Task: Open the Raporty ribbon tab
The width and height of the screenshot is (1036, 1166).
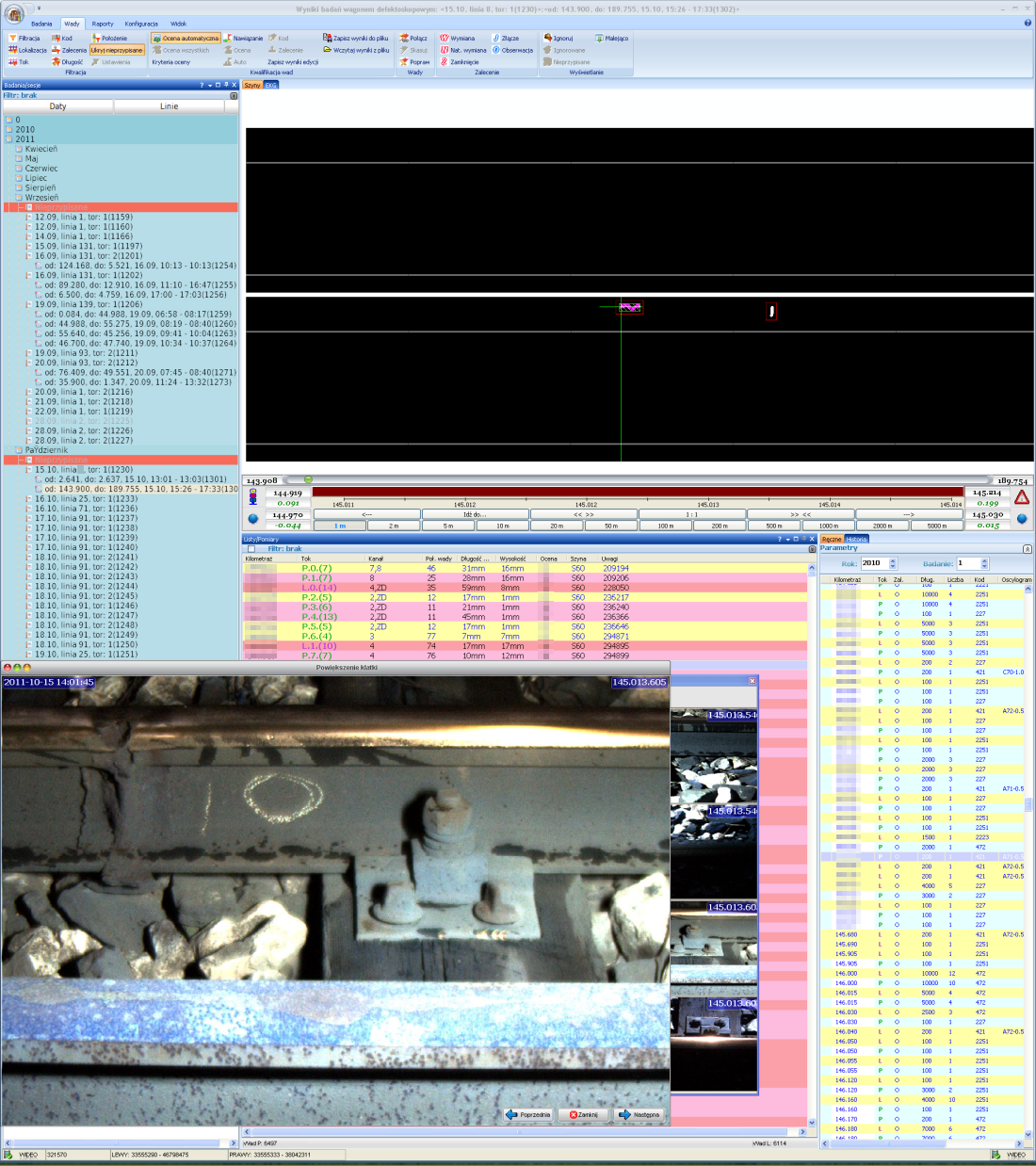Action: tap(103, 24)
